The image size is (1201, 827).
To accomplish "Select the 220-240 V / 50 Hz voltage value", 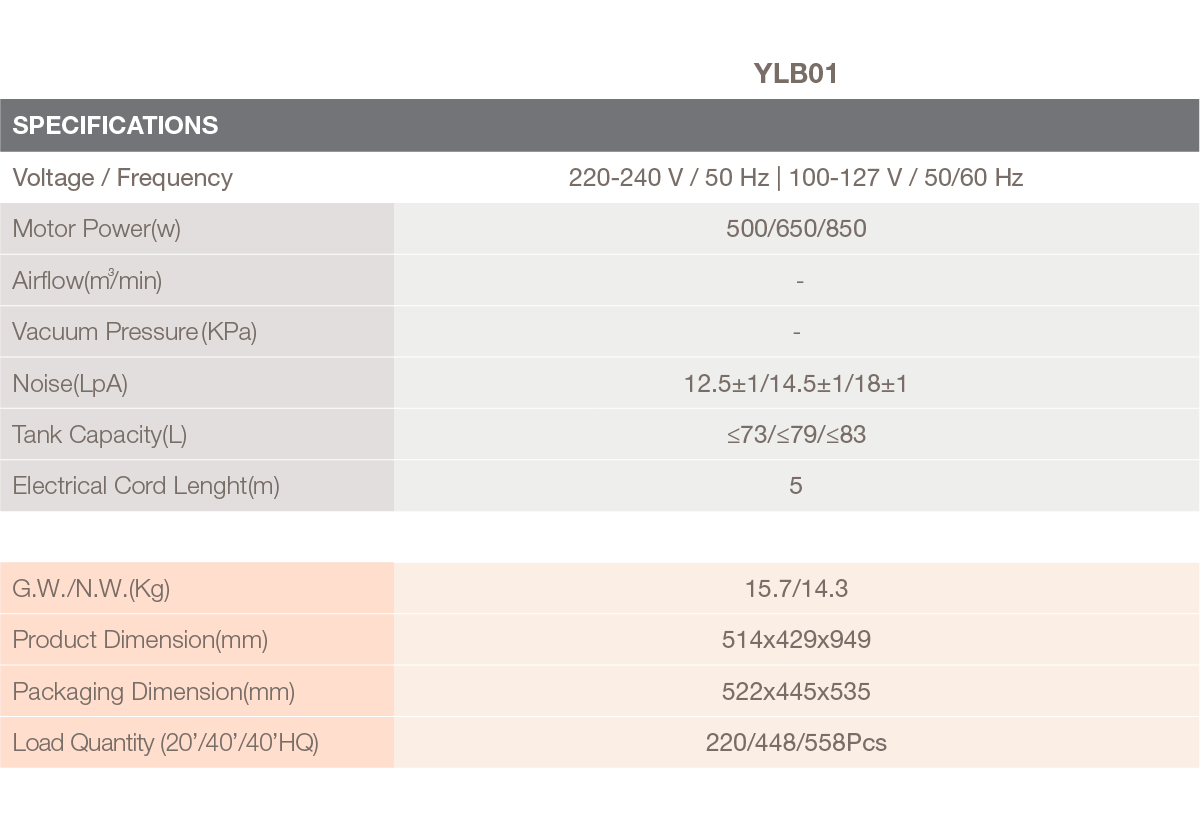I will [669, 178].
